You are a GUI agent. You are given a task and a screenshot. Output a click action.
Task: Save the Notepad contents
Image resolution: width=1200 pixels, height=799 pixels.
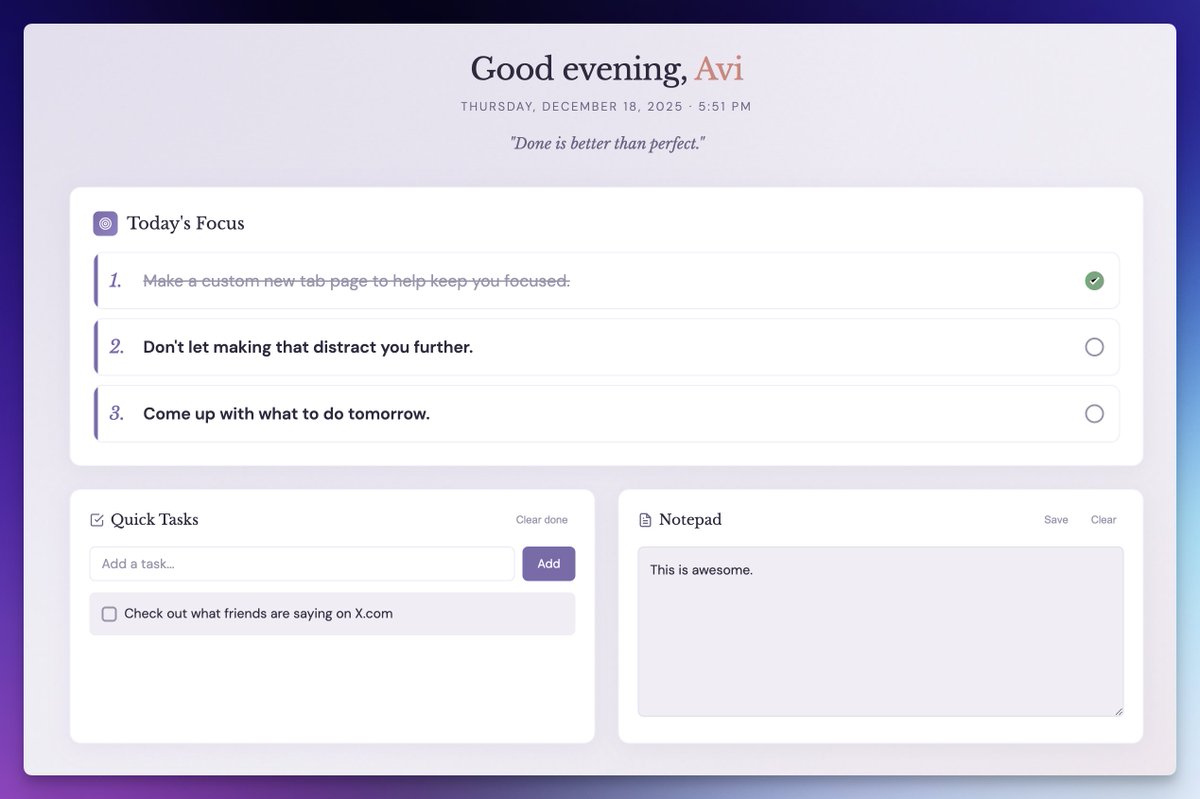coord(1056,520)
